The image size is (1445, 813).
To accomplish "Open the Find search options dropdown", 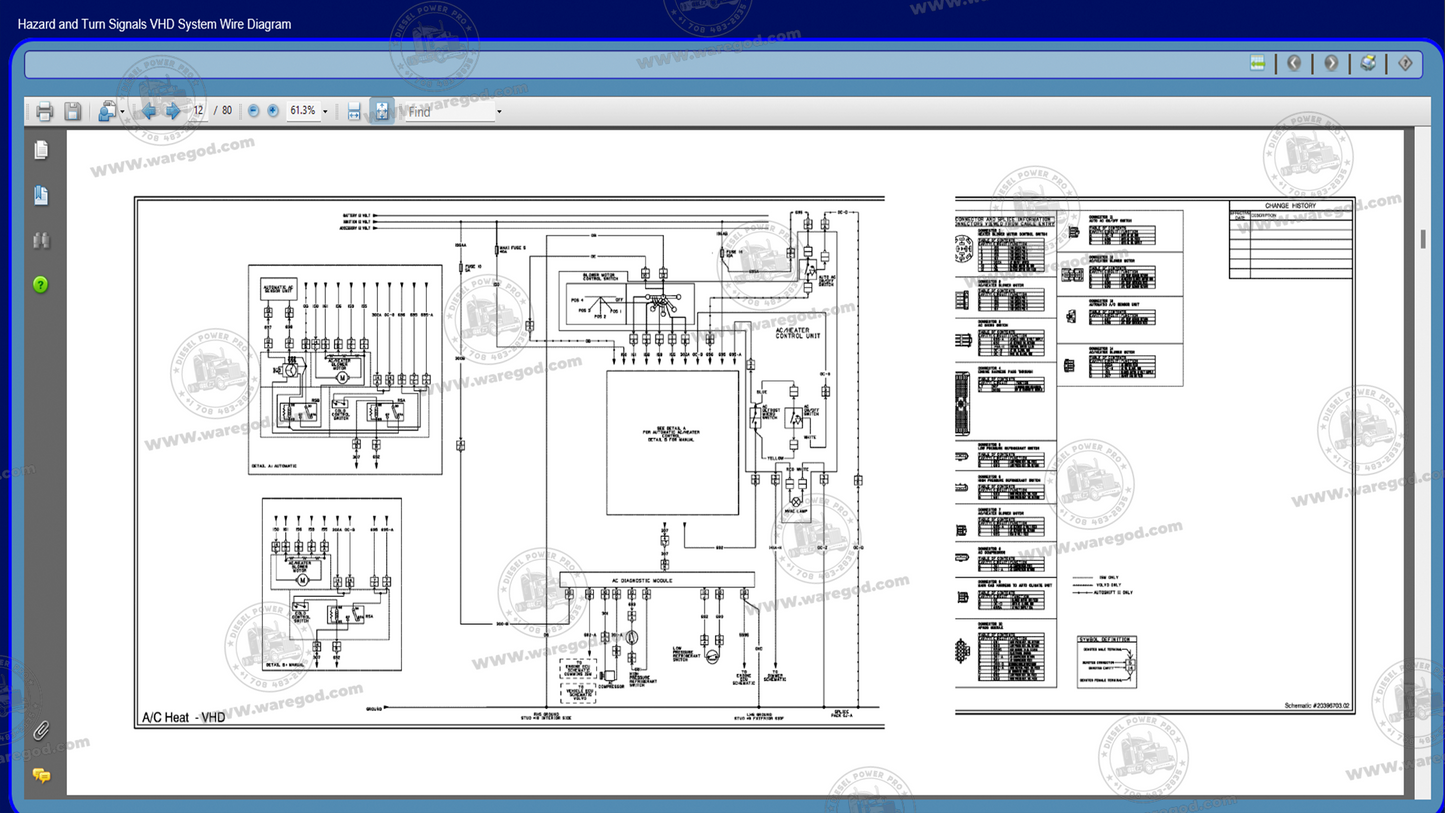I will coord(497,111).
